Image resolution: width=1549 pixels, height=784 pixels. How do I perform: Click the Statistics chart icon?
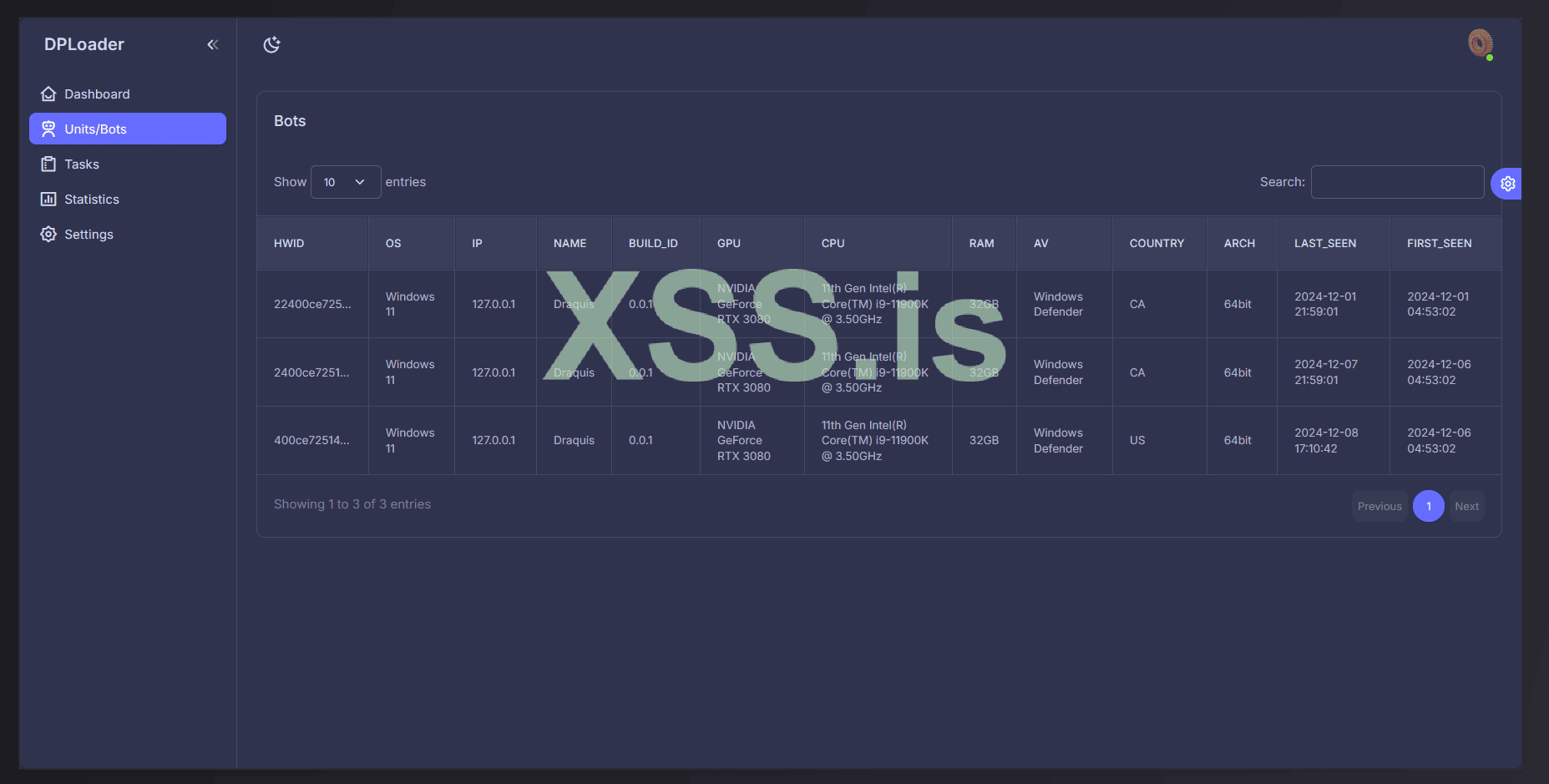(x=48, y=199)
